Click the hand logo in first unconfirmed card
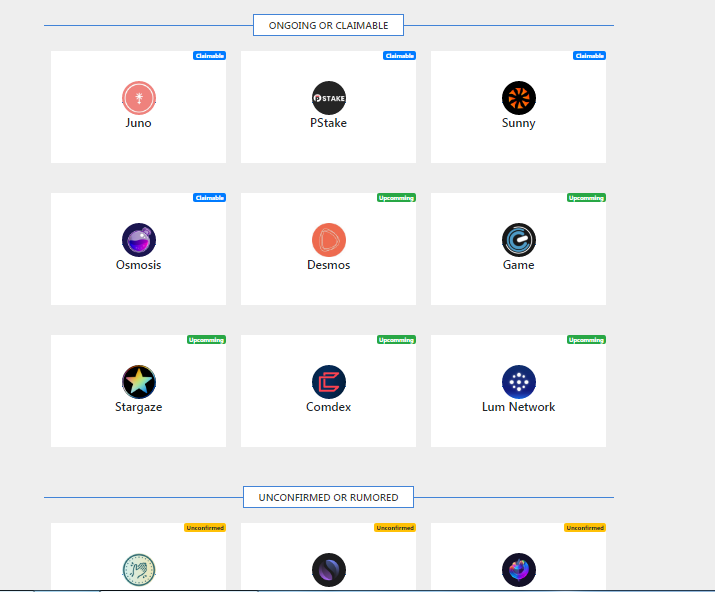 139,570
